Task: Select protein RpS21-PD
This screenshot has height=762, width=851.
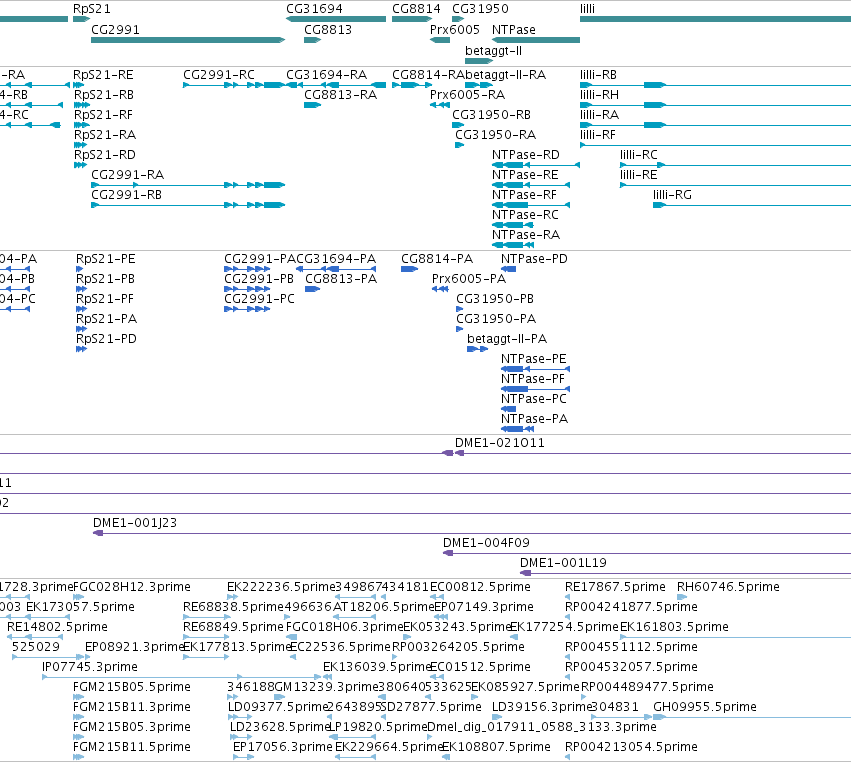Action: (106, 339)
